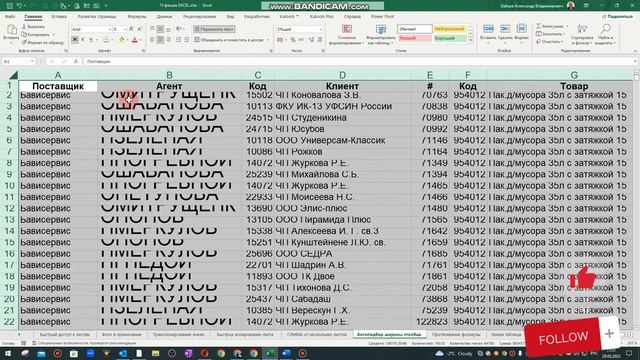
Task: Toggle align right
Action: [x=168, y=40]
